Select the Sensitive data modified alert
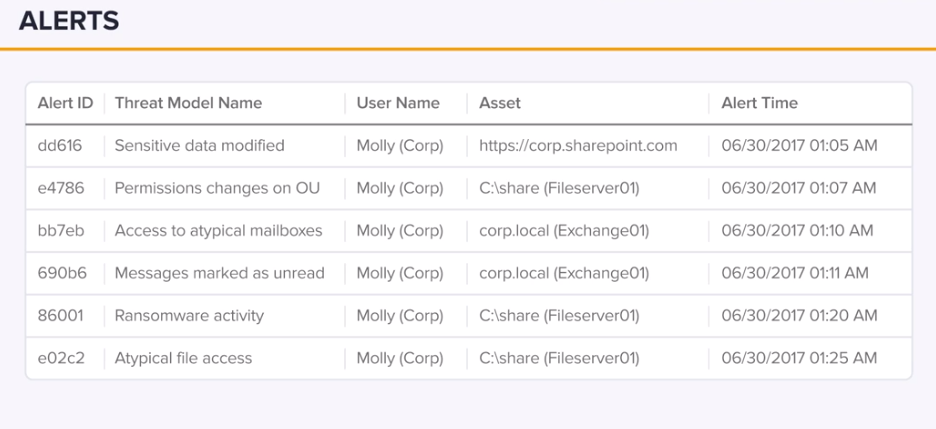The height and width of the screenshot is (429, 936). pos(199,146)
